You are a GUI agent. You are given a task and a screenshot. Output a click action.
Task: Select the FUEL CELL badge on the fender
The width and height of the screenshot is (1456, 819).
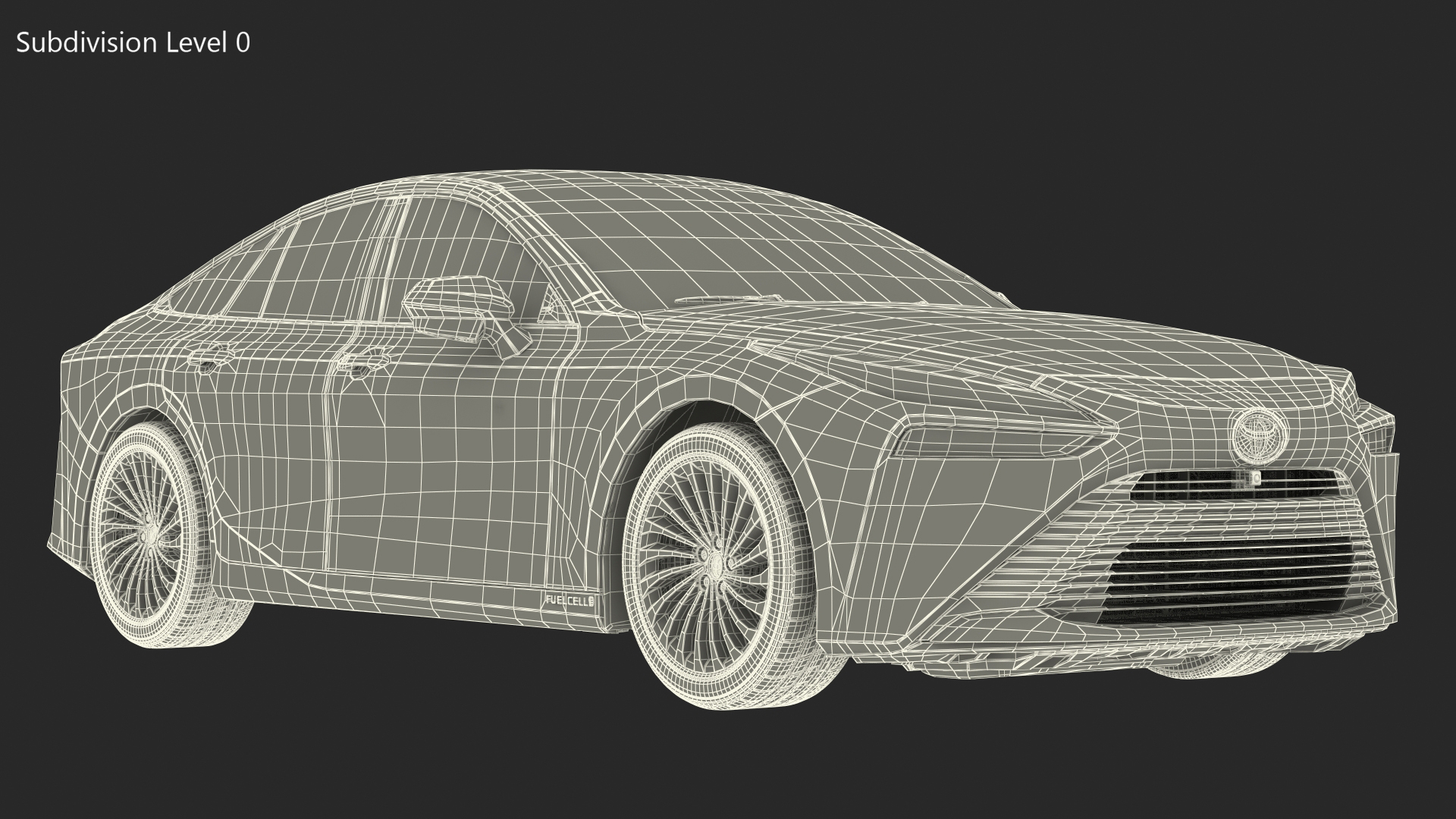[x=569, y=600]
